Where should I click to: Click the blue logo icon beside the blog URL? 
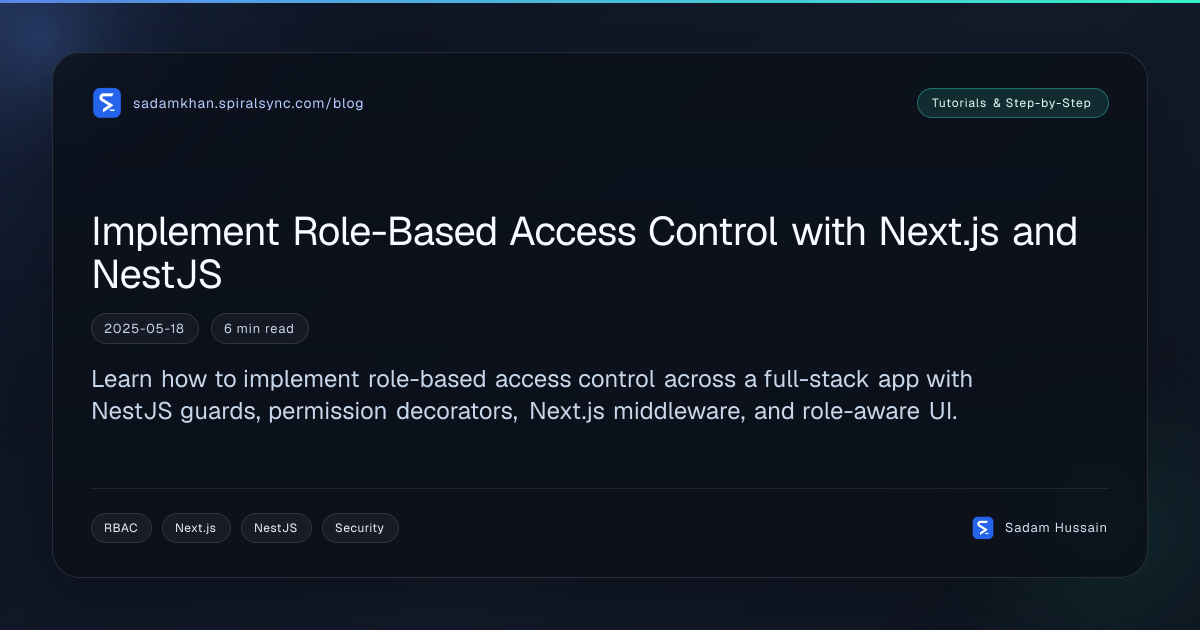pyautogui.click(x=107, y=103)
